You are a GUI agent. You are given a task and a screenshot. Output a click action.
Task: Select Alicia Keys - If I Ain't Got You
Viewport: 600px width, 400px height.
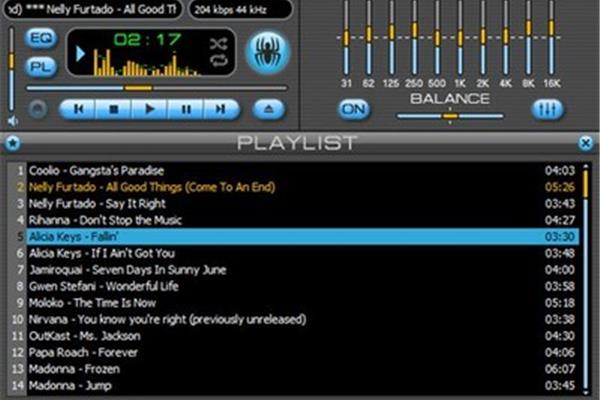pyautogui.click(x=302, y=253)
